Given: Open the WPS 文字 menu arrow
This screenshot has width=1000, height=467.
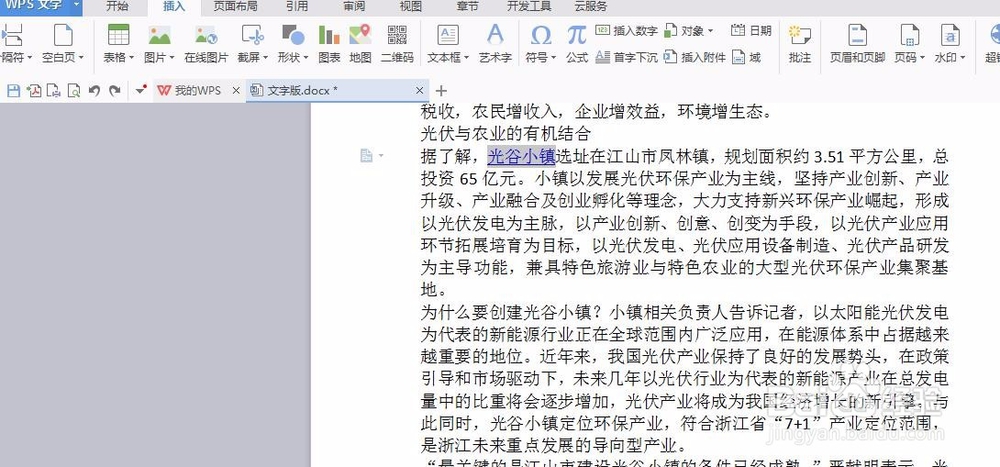Looking at the screenshot, I should (x=76, y=6).
